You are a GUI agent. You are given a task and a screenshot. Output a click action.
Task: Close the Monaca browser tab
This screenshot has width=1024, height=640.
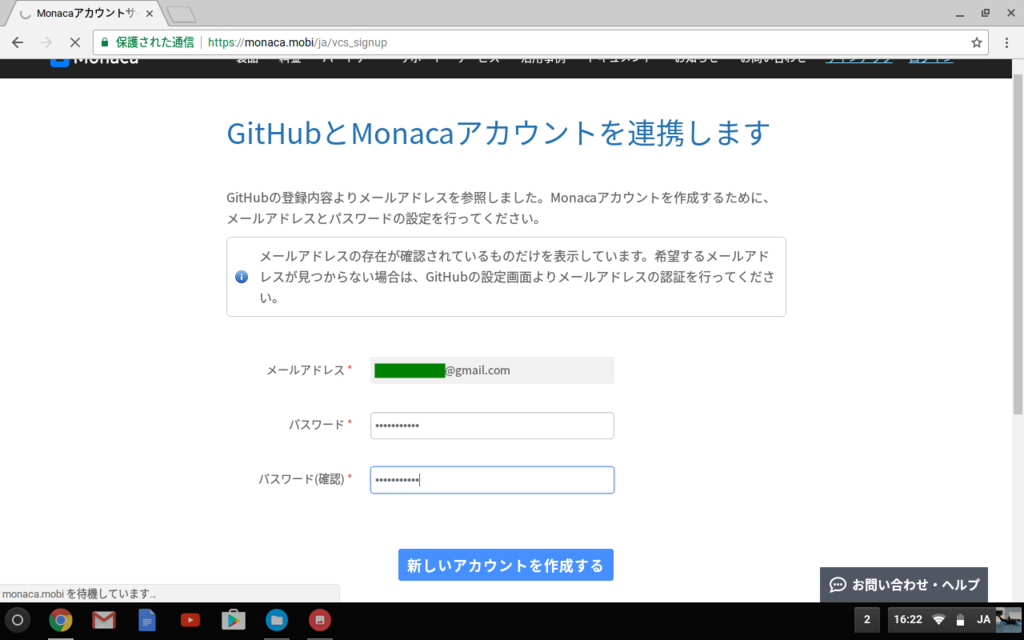coord(150,13)
